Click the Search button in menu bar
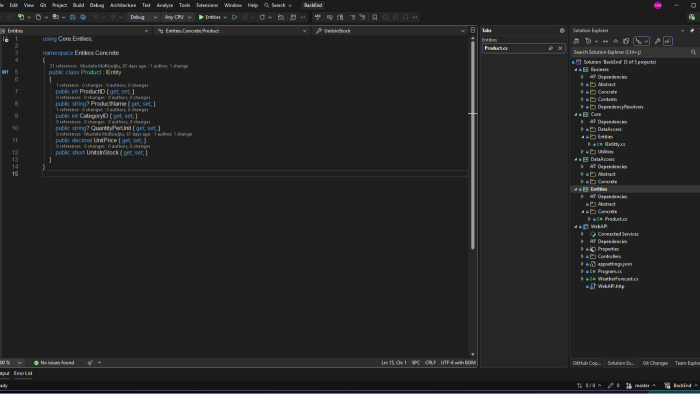Screen dimensions: 700x394 278,5
